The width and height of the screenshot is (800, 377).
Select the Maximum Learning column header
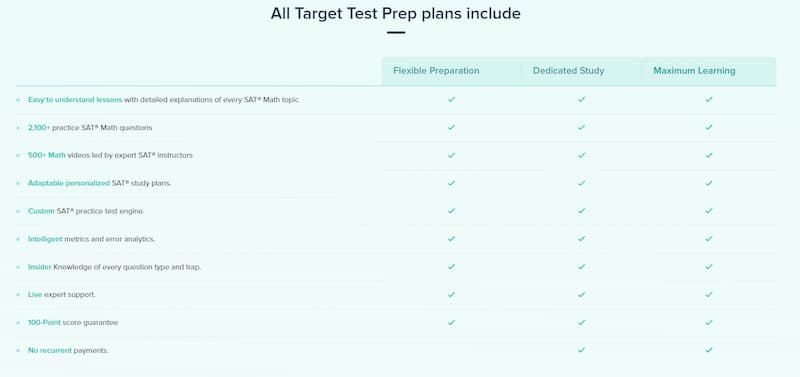[694, 71]
